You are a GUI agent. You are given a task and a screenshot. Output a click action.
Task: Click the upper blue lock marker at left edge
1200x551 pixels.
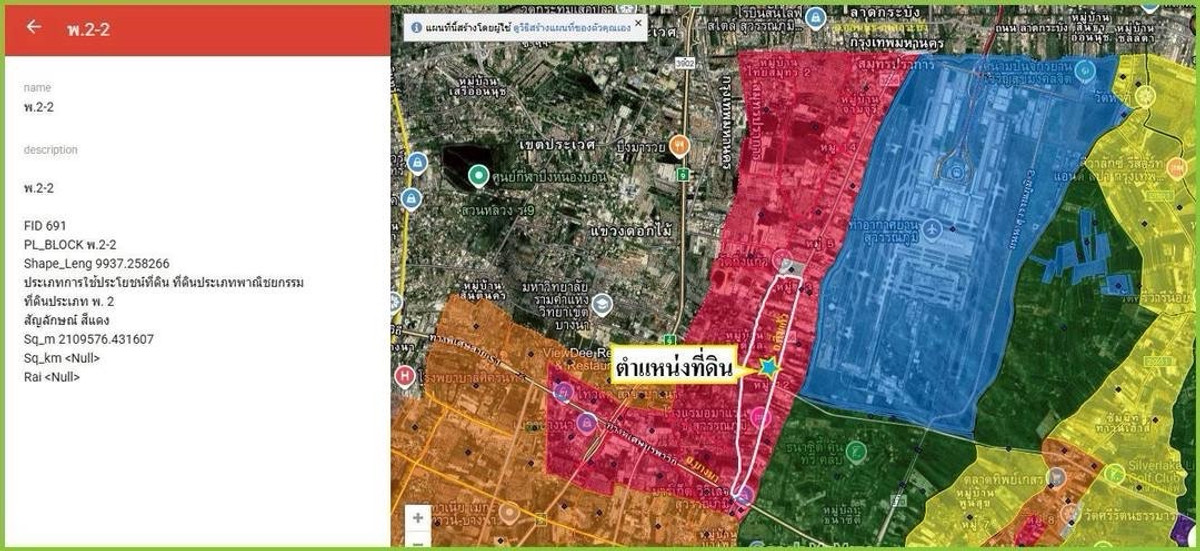(x=418, y=162)
